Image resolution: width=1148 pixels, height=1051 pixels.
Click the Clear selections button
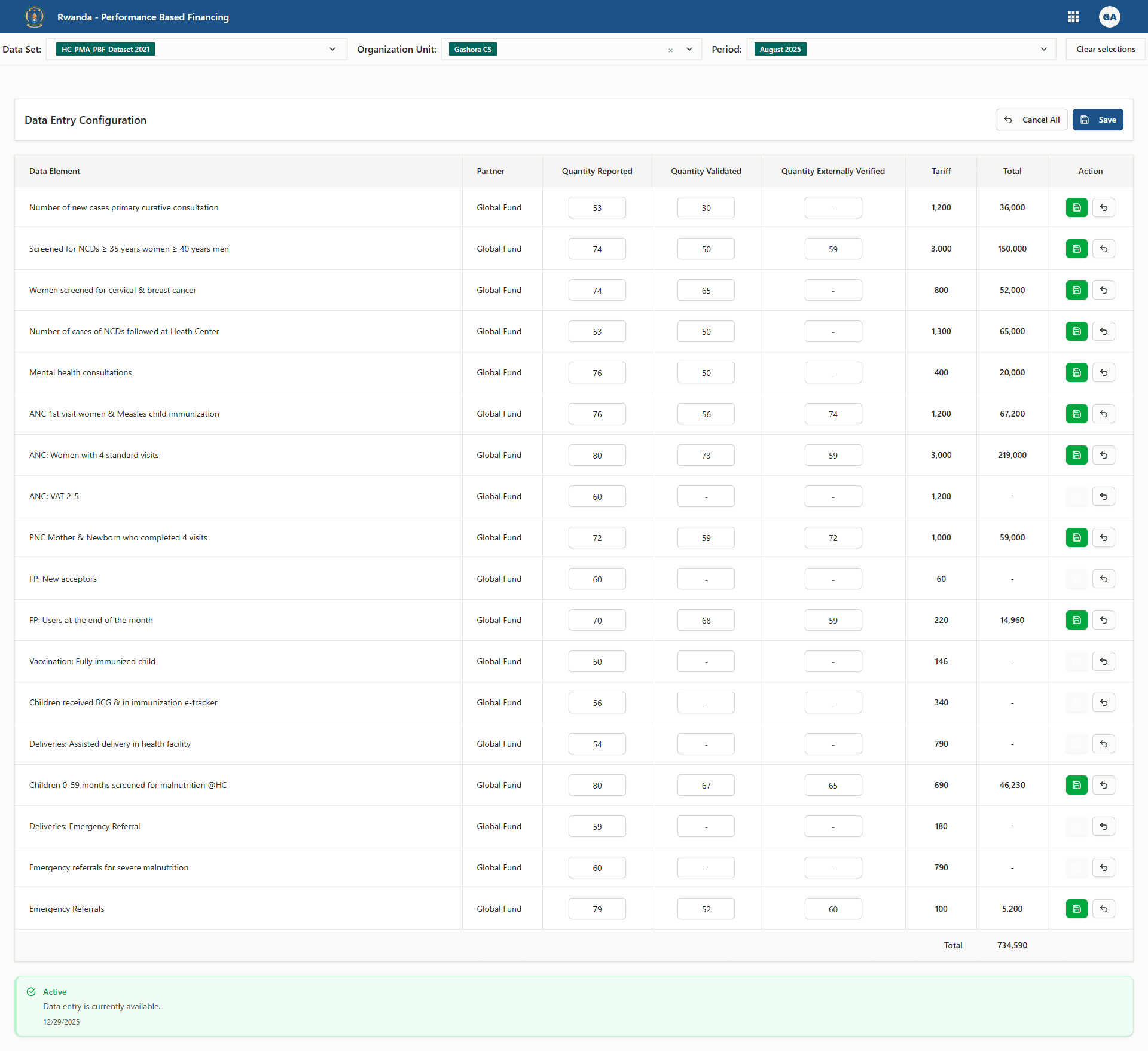pos(1106,49)
